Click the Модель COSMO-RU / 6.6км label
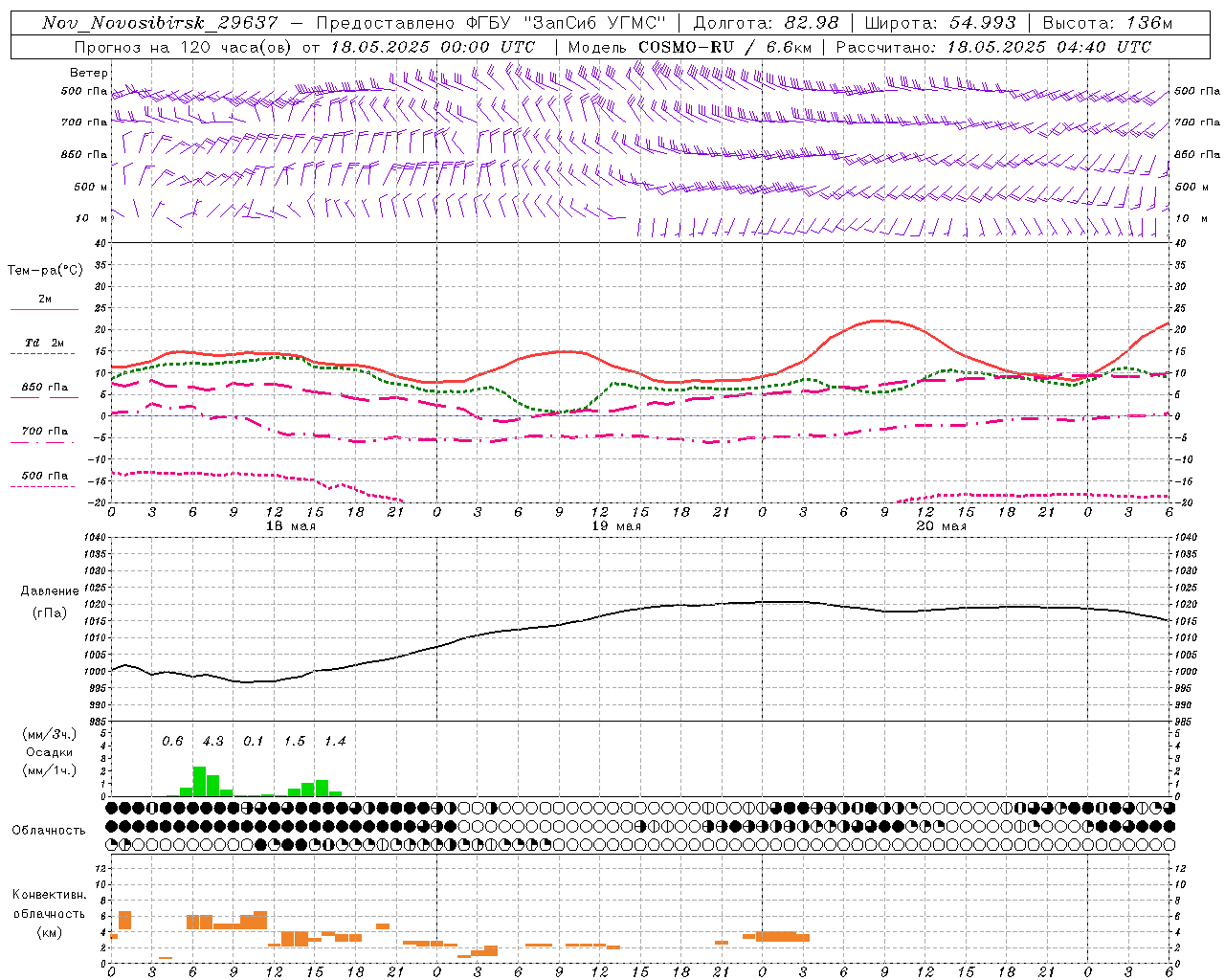The width and height of the screenshot is (1225, 980). (x=689, y=47)
